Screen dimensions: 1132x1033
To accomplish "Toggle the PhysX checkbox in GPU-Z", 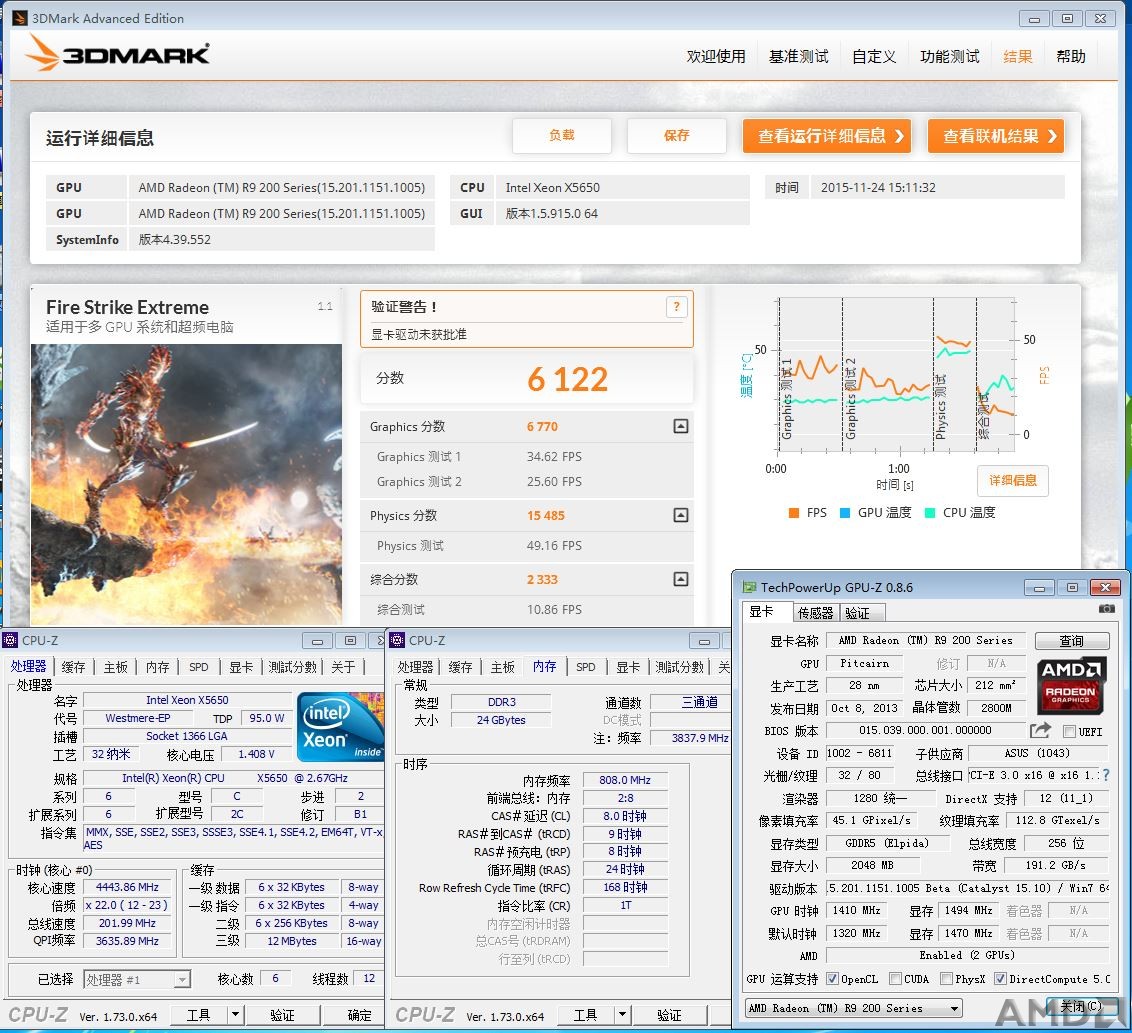I will tap(946, 979).
